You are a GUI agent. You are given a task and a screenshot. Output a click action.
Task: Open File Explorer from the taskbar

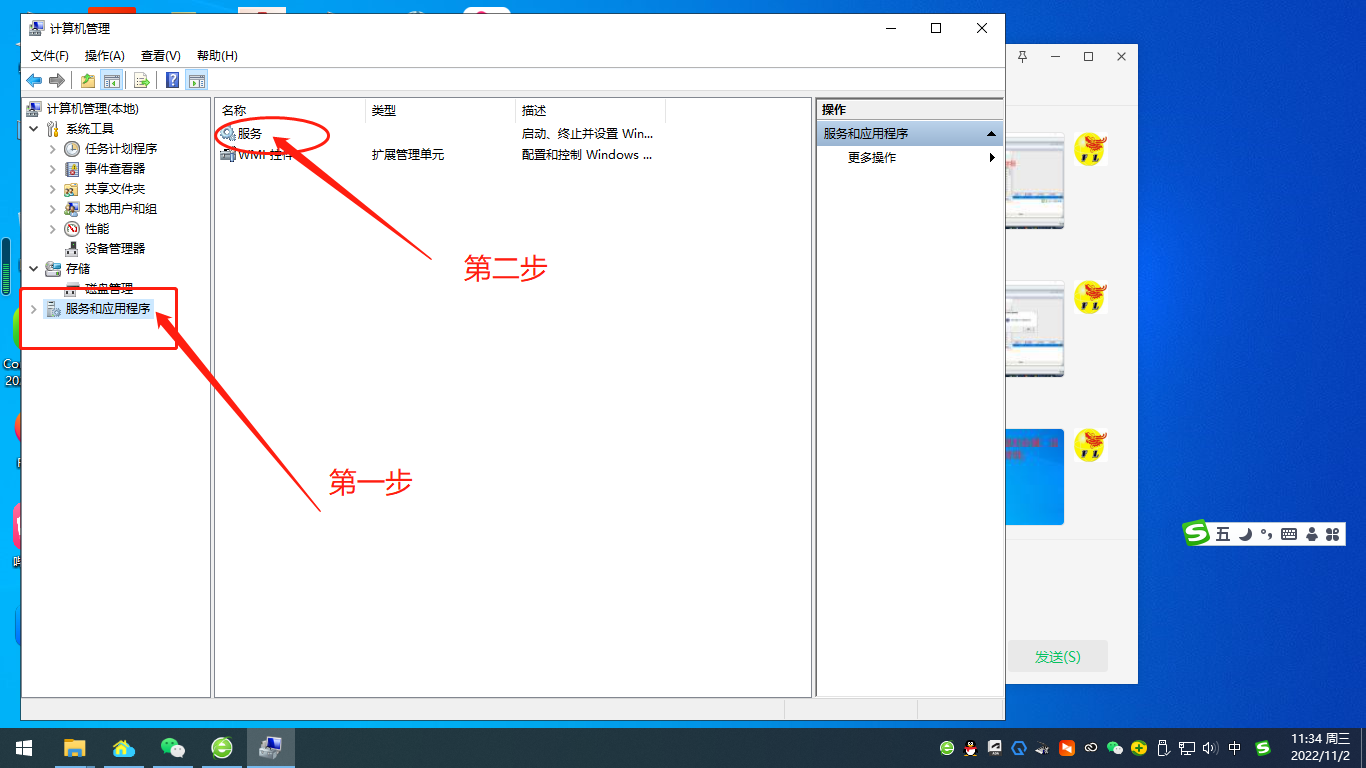click(75, 748)
